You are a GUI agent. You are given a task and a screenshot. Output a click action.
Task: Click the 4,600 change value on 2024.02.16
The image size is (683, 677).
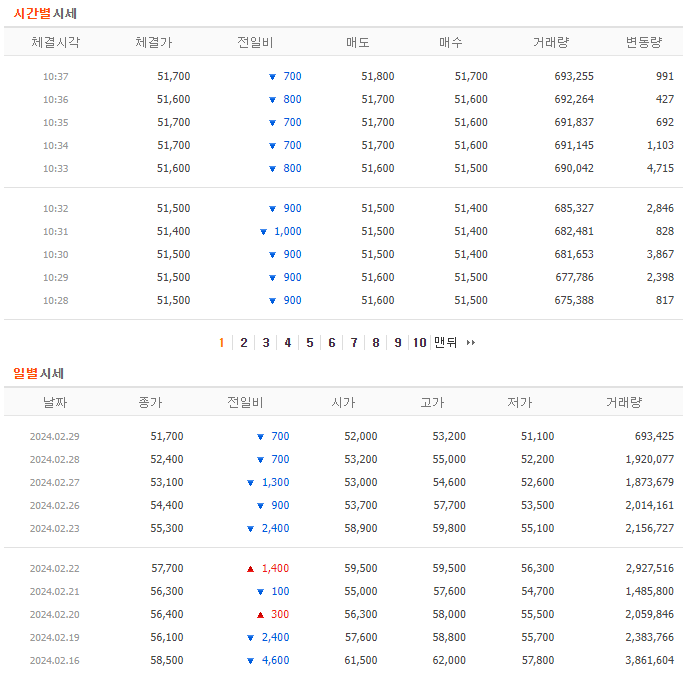tap(275, 660)
